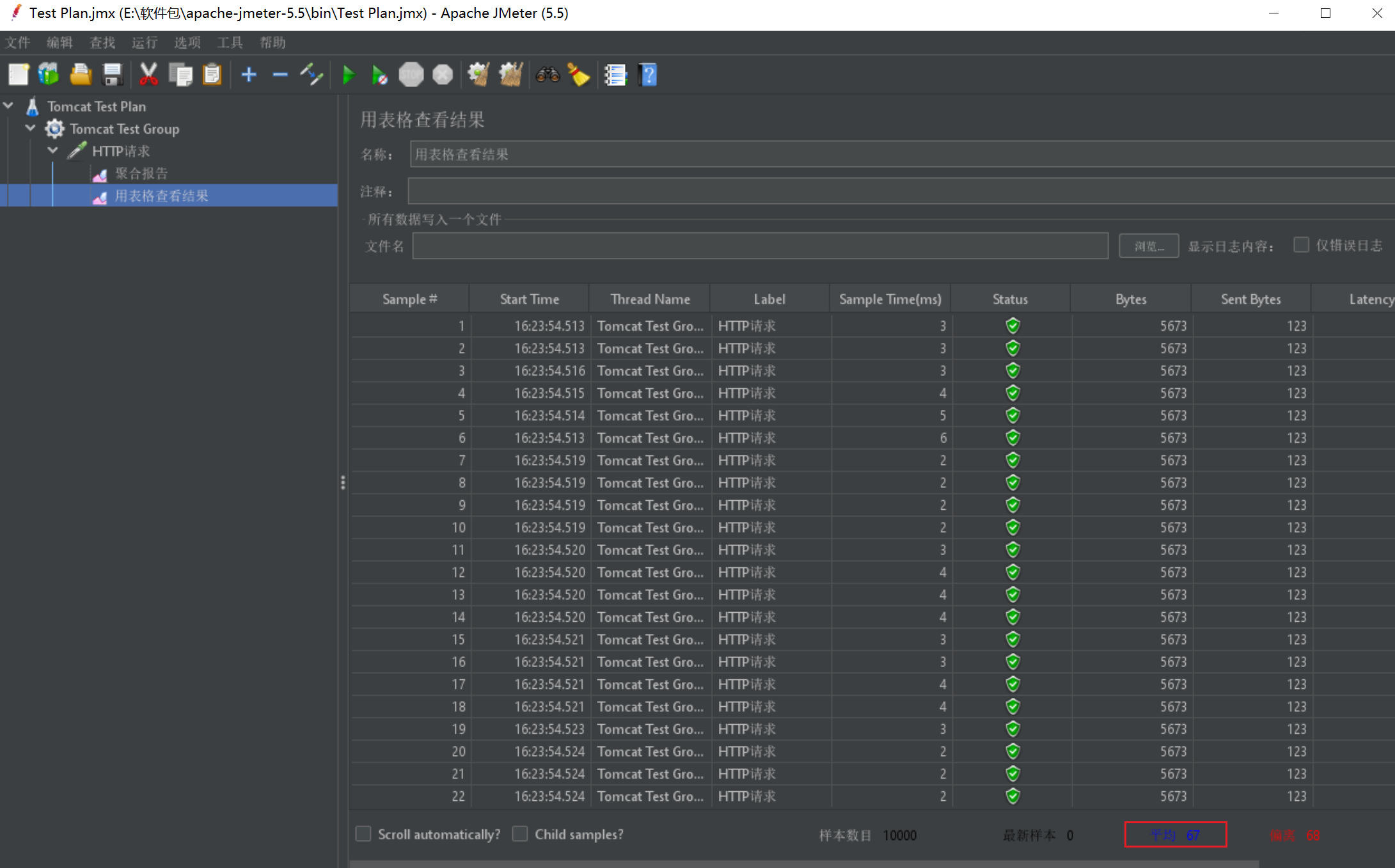1395x868 pixels.
Task: Open the 选项 menu
Action: coord(187,42)
